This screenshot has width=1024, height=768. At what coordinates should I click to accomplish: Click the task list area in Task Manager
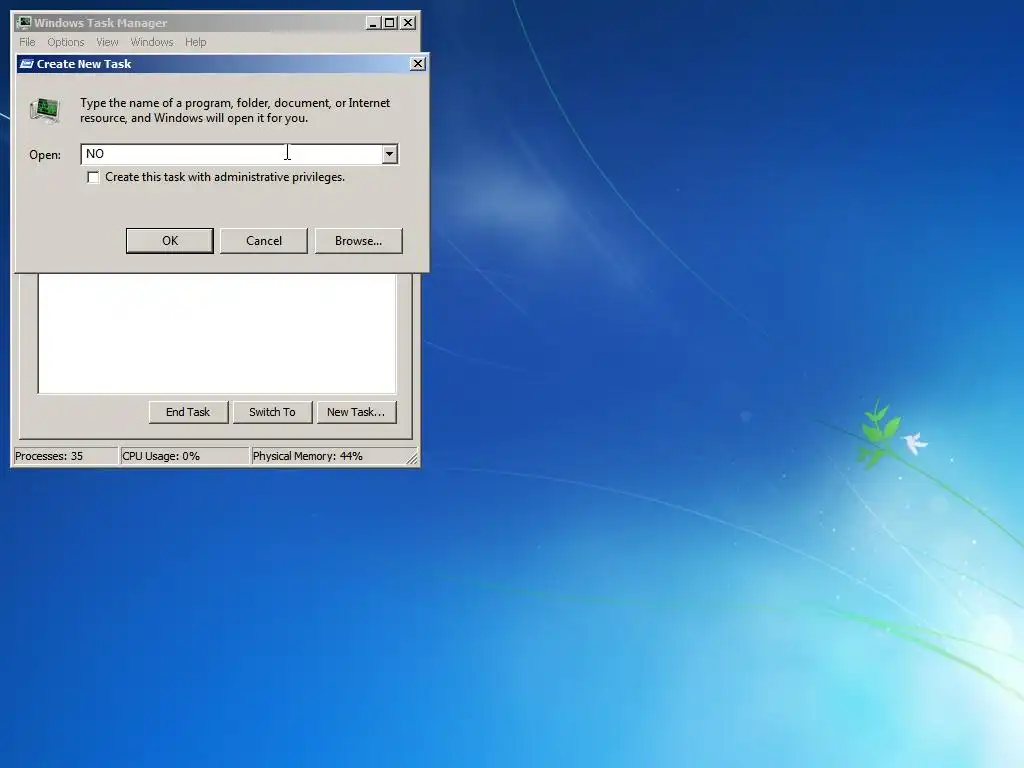pos(217,333)
